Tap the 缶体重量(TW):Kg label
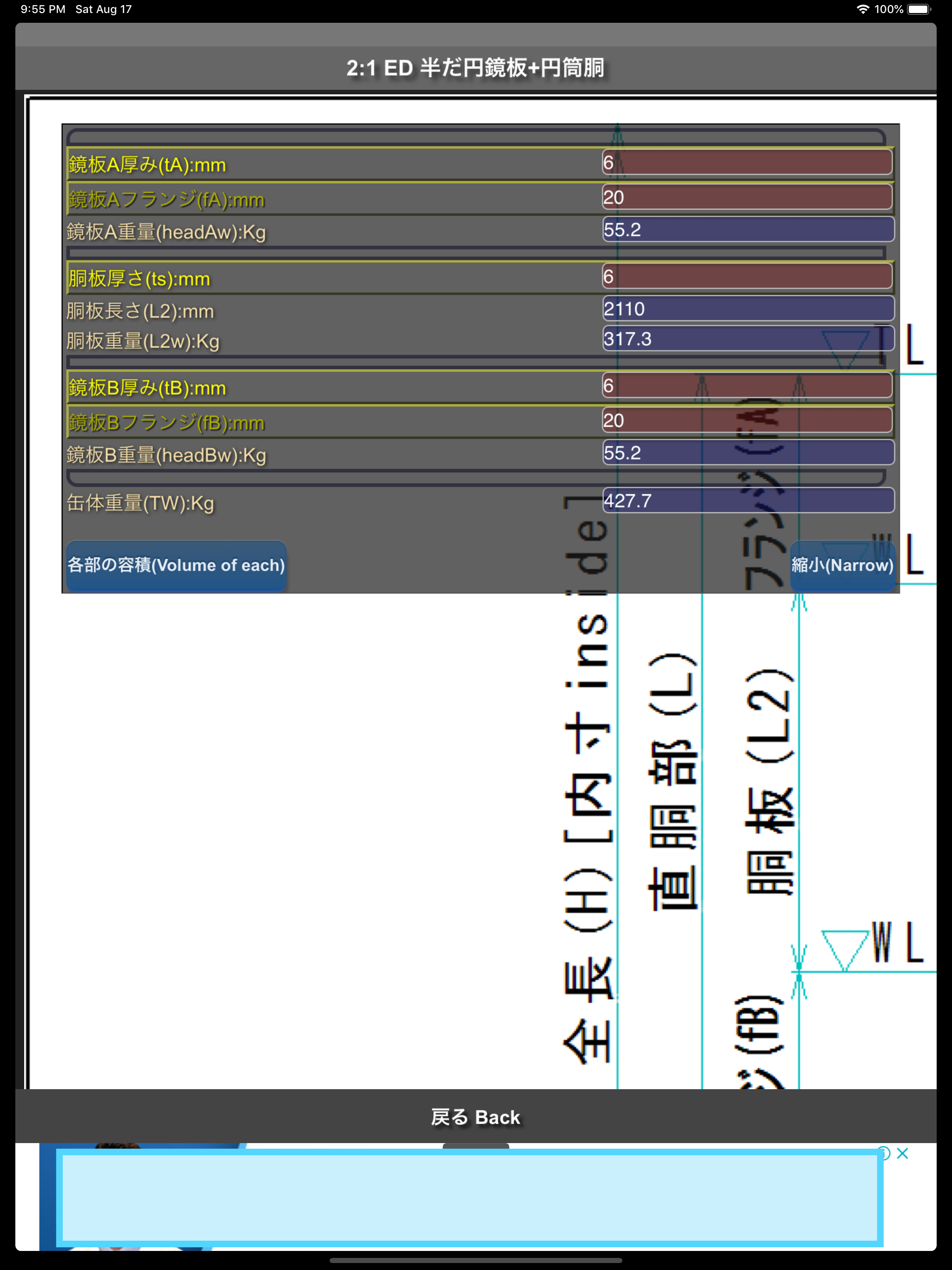 click(x=140, y=503)
